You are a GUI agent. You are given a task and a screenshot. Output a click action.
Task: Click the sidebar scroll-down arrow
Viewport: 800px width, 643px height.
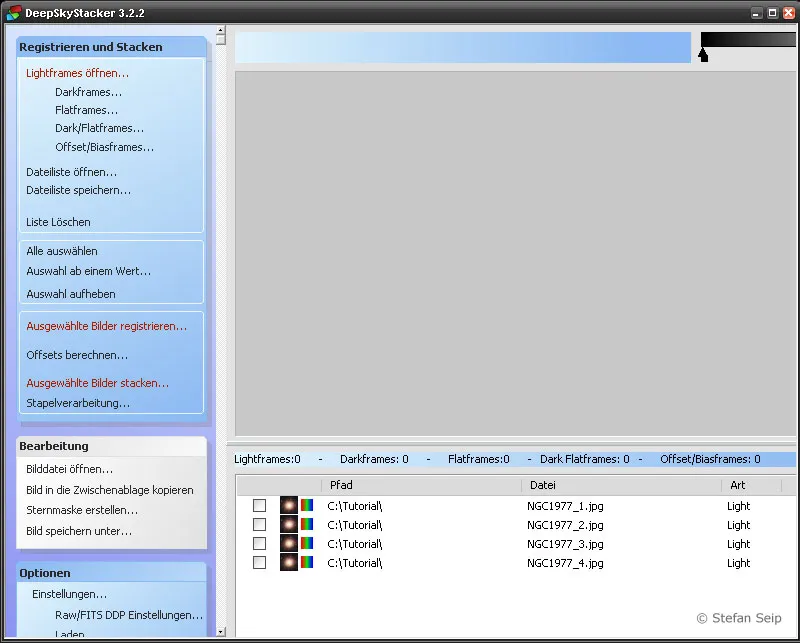220,632
